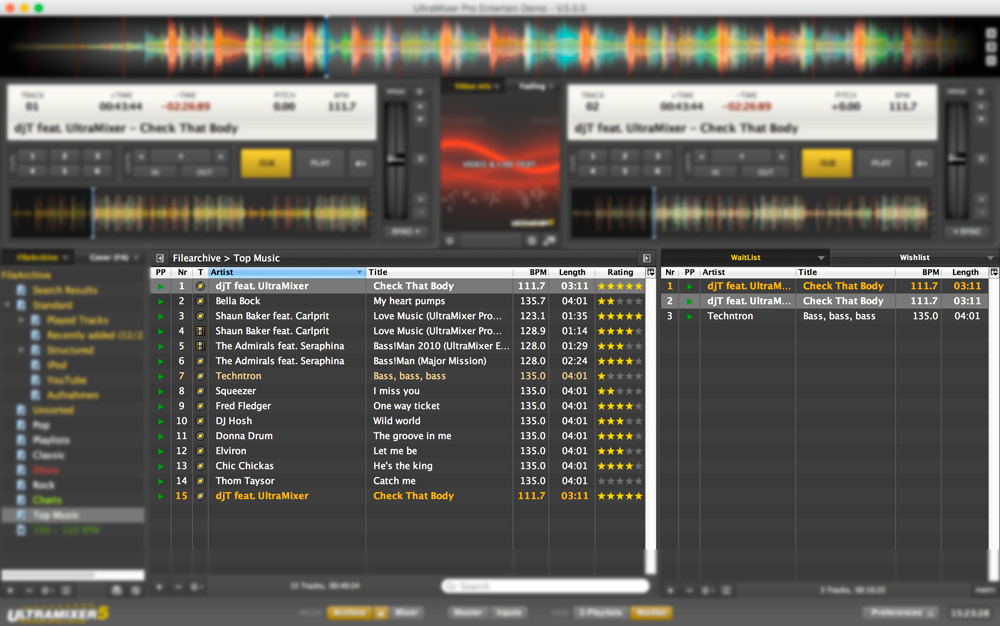Toggle the 2-Playlists view button
The height and width of the screenshot is (626, 1000).
point(600,612)
